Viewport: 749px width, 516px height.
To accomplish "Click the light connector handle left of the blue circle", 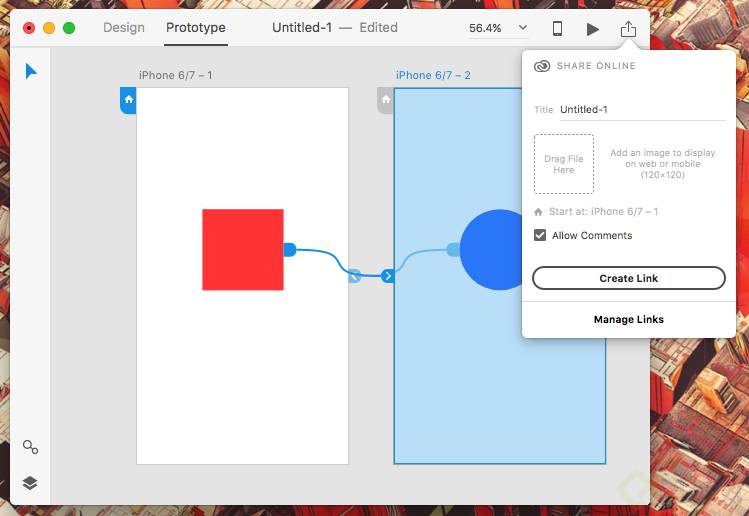I will coord(453,249).
